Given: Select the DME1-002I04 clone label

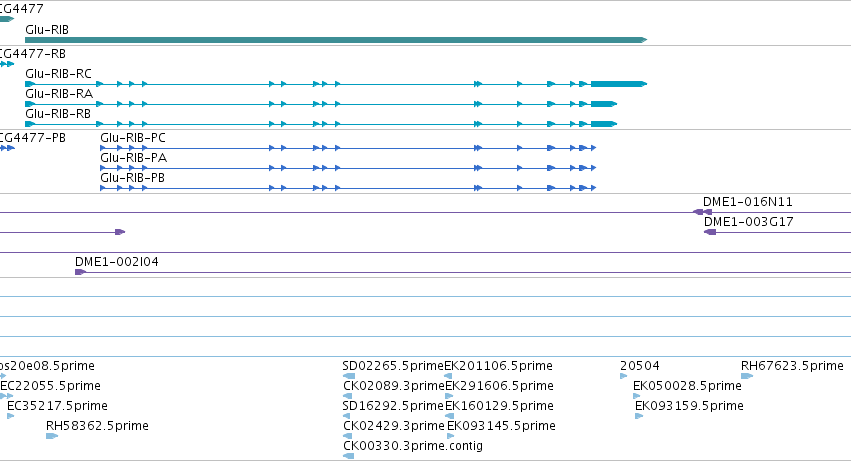Looking at the screenshot, I should tap(117, 262).
